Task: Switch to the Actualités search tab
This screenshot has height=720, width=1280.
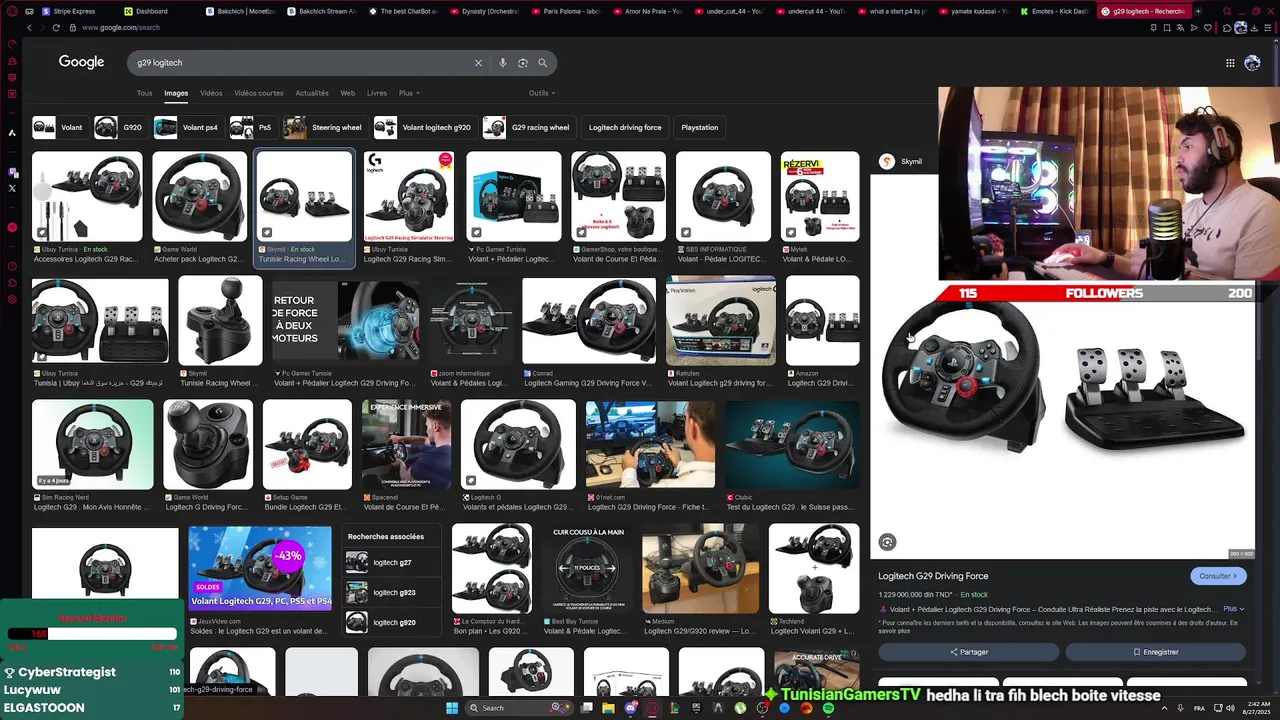Action: point(312,93)
